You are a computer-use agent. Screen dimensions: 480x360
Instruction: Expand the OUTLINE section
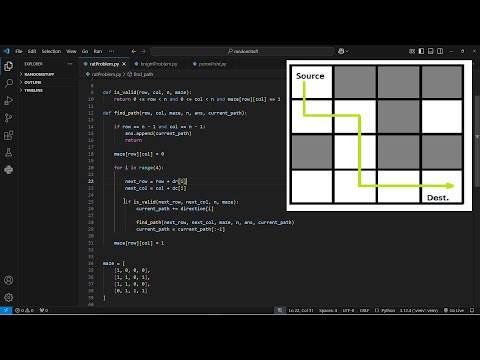point(48,82)
